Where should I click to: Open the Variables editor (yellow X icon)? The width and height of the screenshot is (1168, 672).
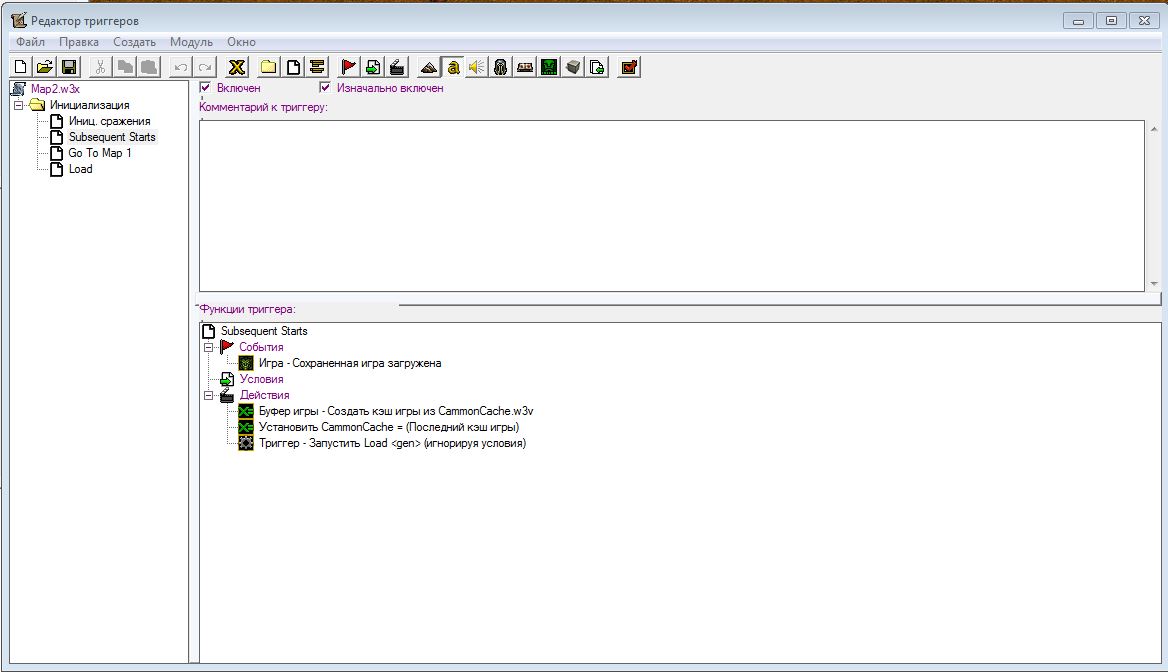click(237, 67)
